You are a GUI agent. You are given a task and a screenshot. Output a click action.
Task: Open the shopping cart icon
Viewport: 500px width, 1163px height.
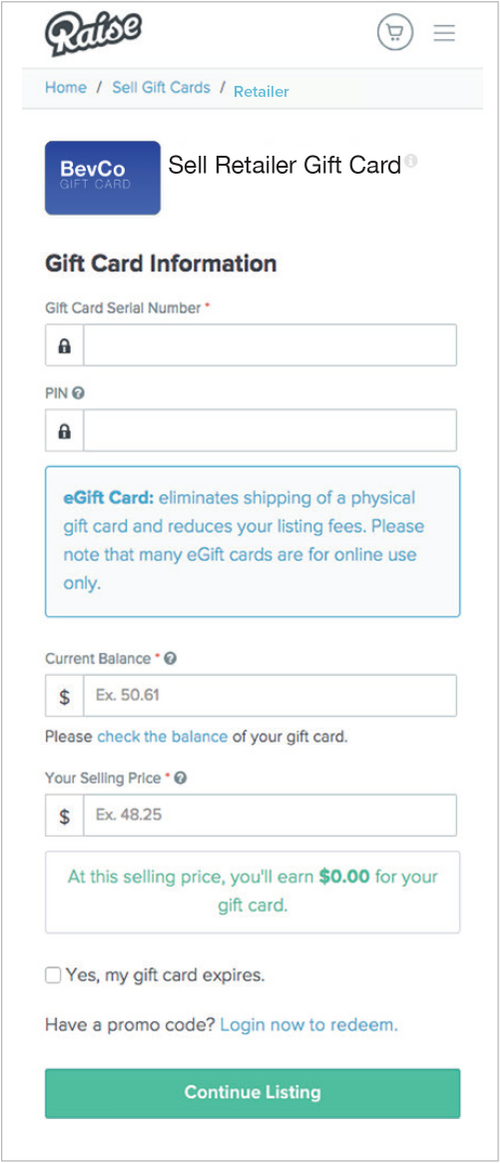[395, 33]
